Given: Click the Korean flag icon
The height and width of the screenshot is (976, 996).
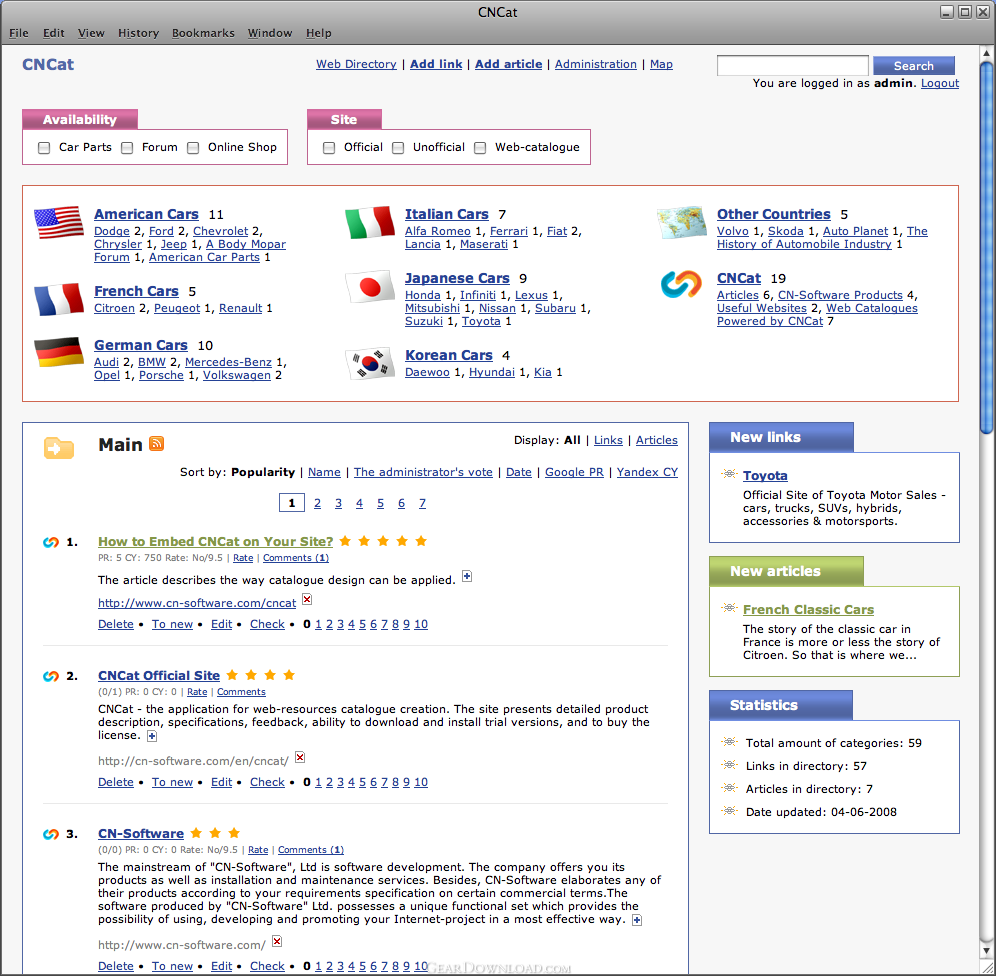Looking at the screenshot, I should tap(370, 364).
